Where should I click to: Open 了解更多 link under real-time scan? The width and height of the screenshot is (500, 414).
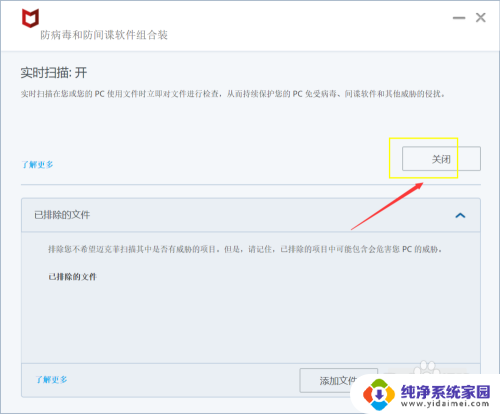(x=37, y=165)
